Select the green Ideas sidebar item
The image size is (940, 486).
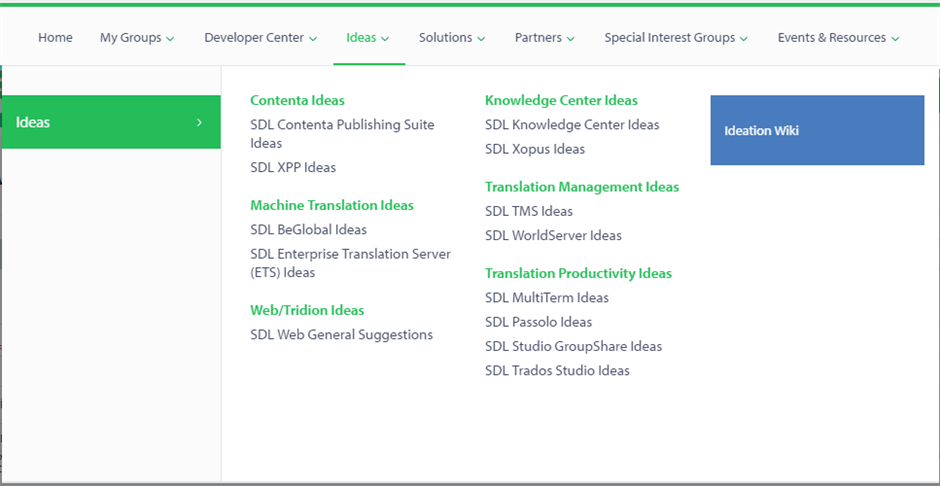111,122
